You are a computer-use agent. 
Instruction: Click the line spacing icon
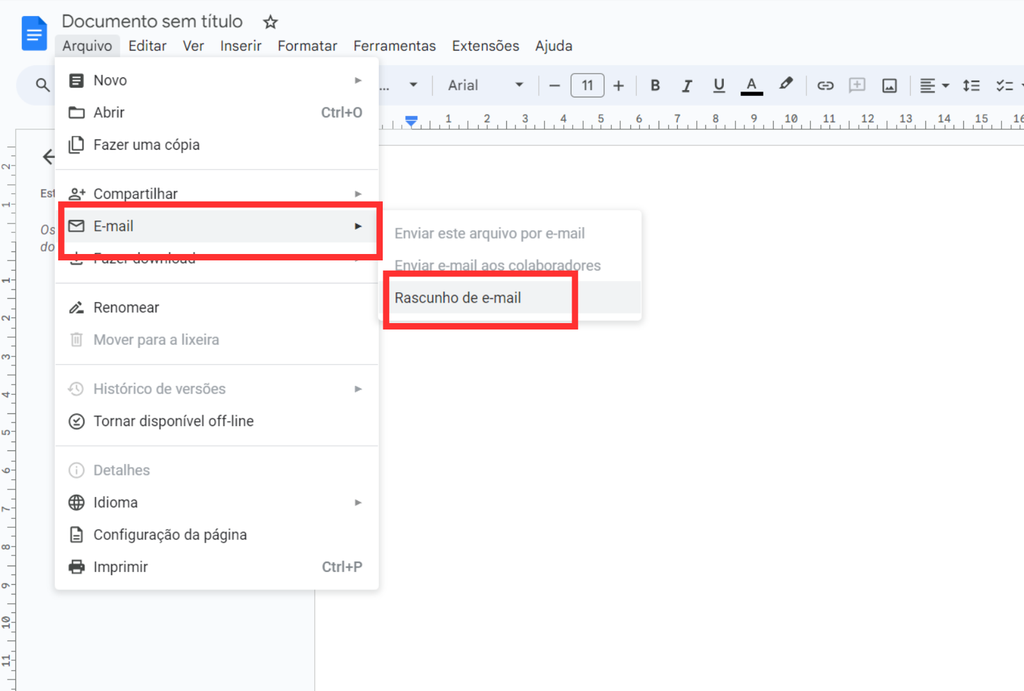971,86
